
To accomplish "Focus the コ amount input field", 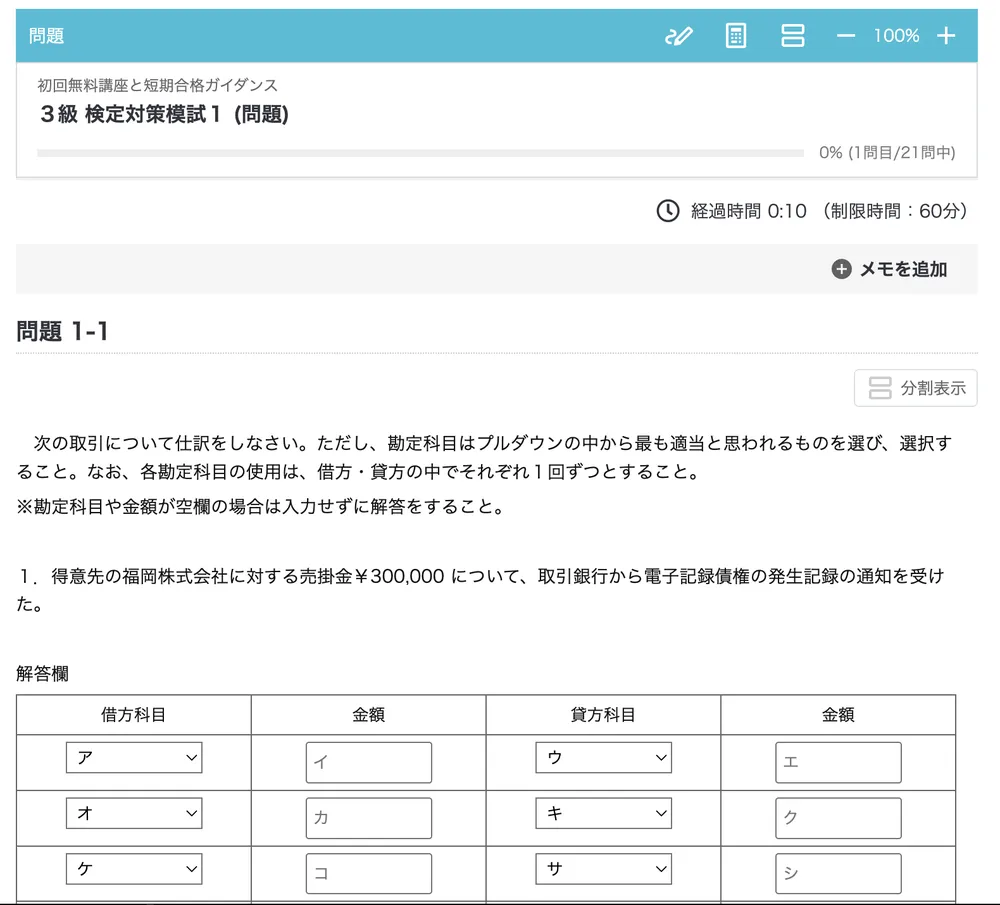I will click(369, 873).
